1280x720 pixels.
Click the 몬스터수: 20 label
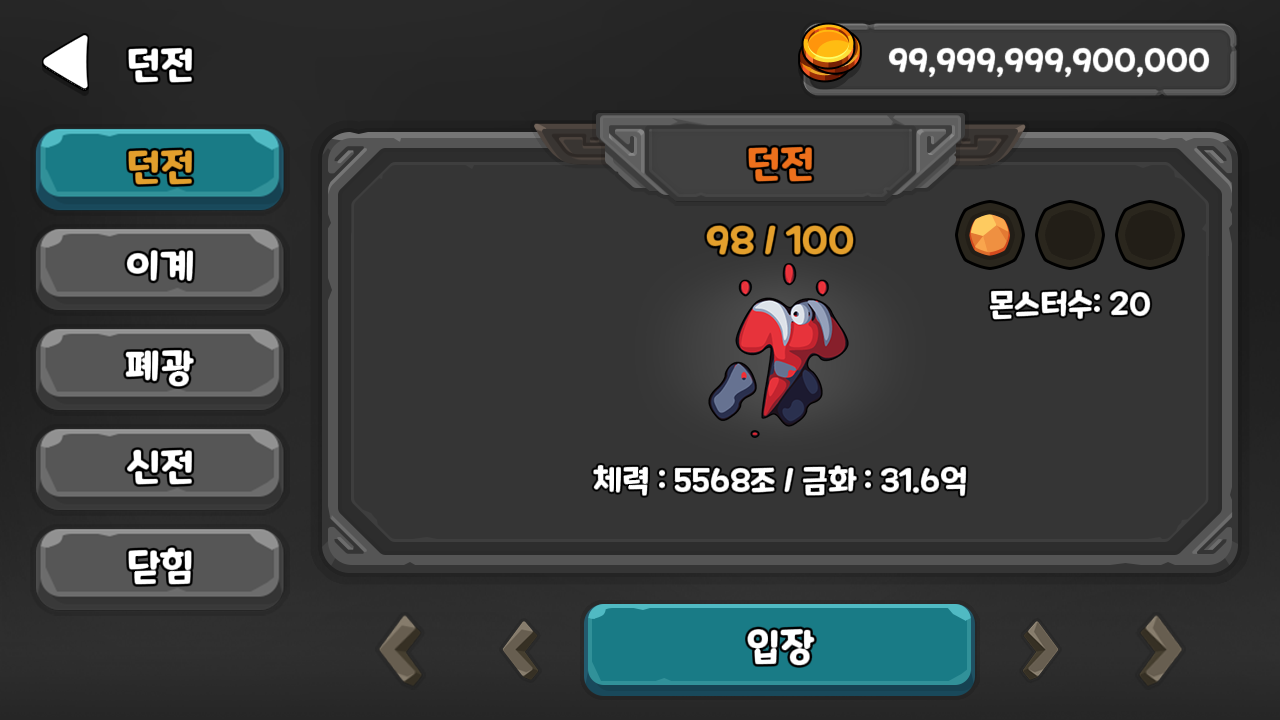pyautogui.click(x=1069, y=304)
